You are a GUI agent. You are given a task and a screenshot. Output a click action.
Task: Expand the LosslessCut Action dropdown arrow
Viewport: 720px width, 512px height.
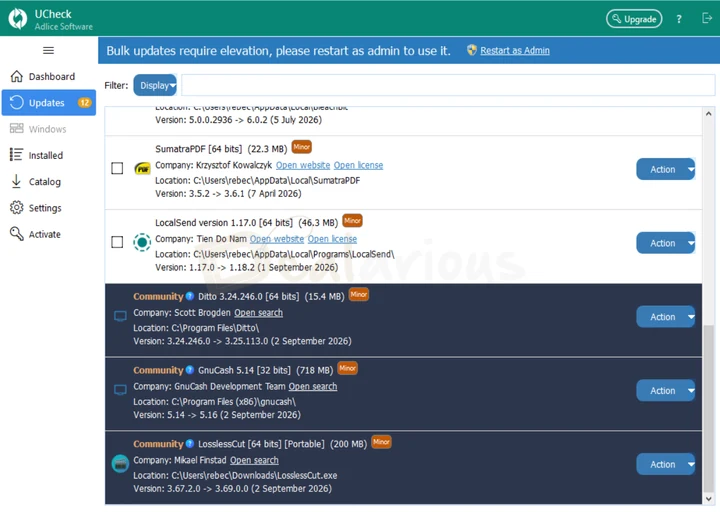click(x=691, y=464)
